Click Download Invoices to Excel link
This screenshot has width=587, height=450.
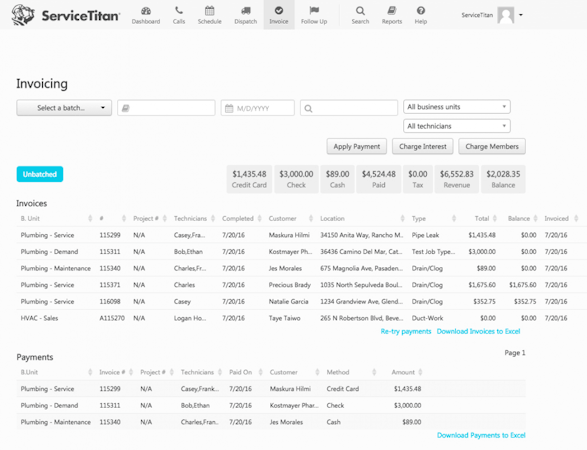point(478,331)
